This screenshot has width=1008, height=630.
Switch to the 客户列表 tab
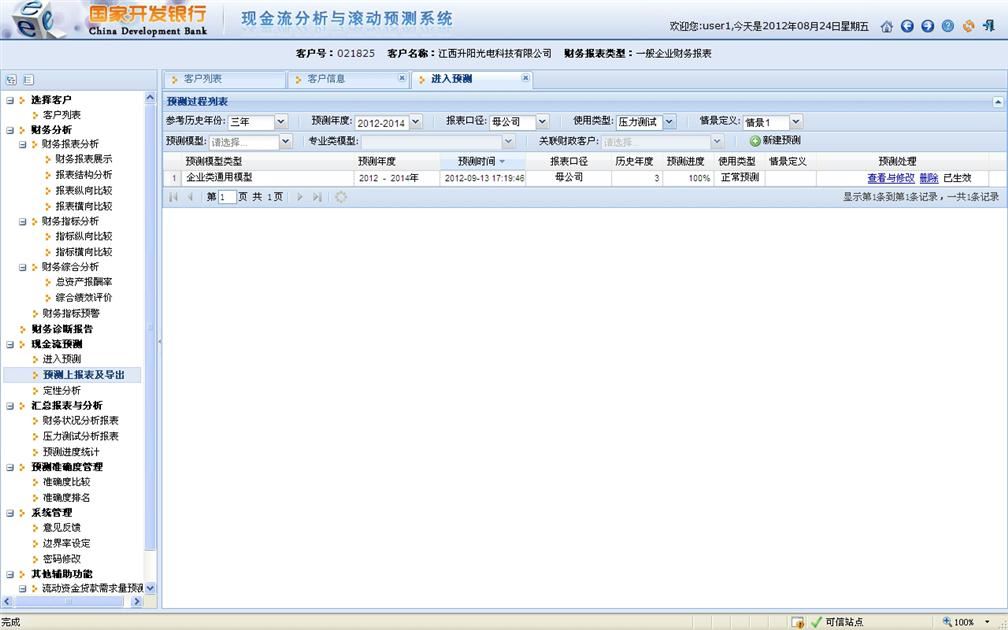pyautogui.click(x=224, y=79)
